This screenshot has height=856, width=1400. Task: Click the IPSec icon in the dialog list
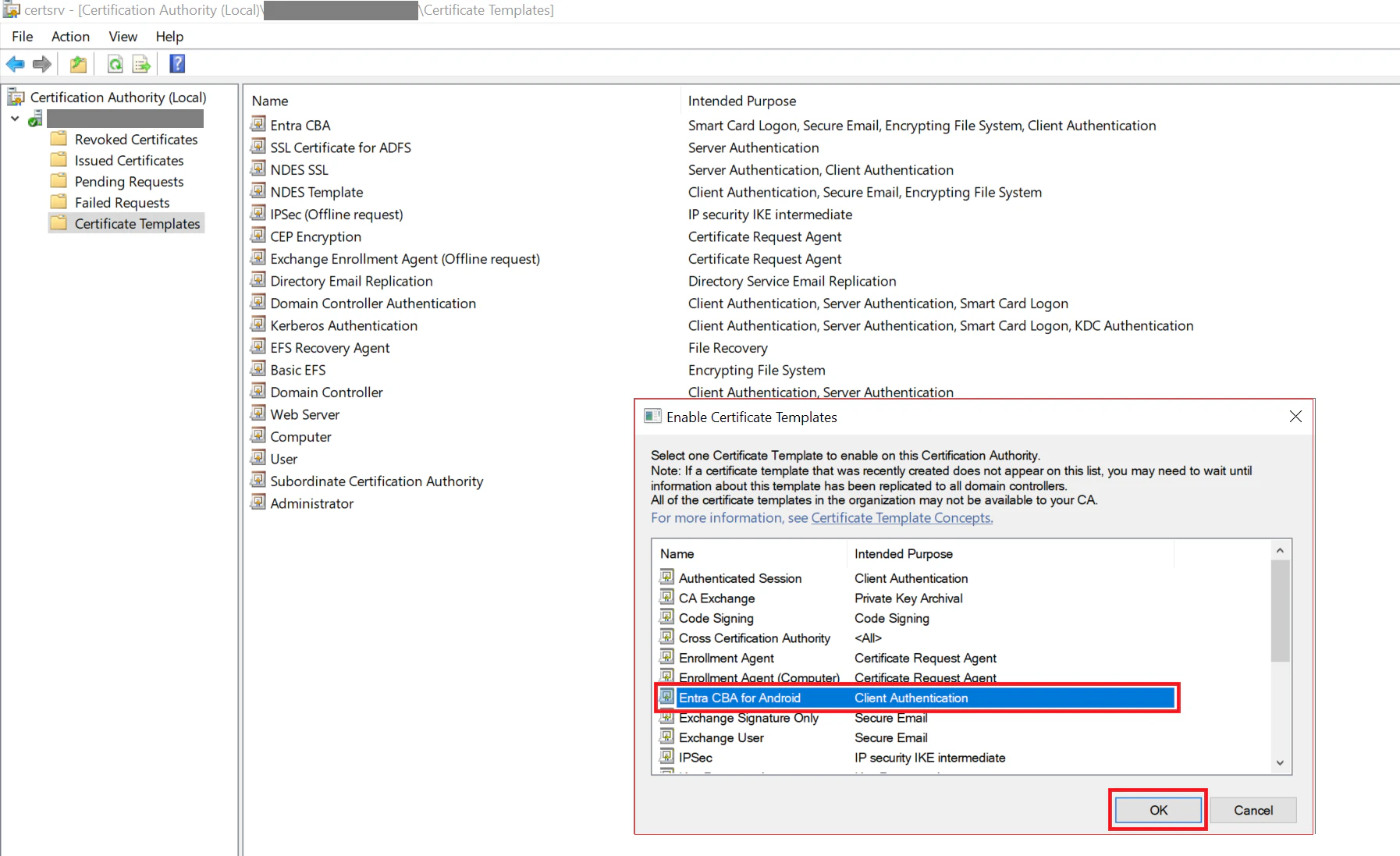pyautogui.click(x=666, y=757)
